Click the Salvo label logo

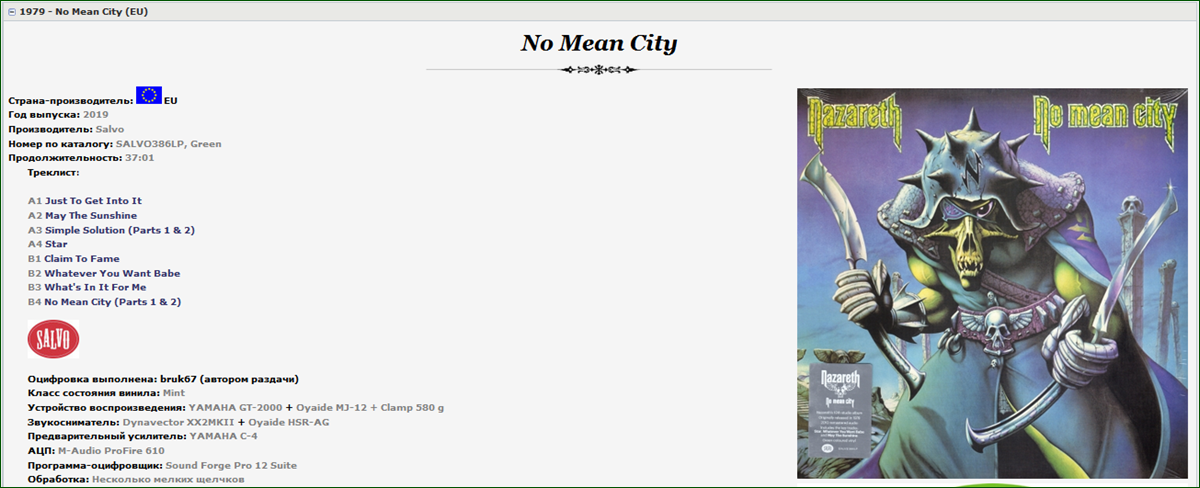[x=53, y=341]
